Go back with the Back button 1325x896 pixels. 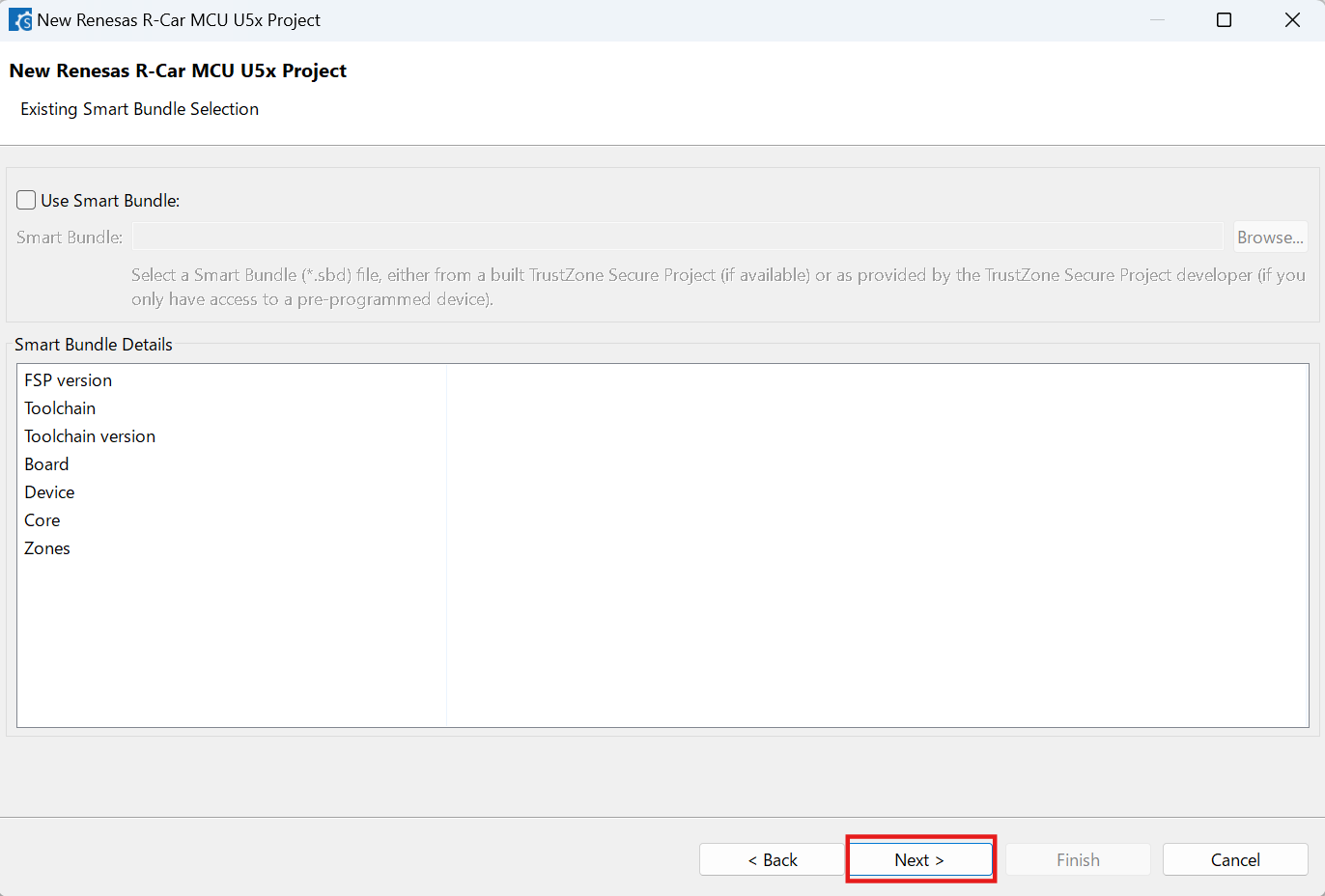point(772,859)
